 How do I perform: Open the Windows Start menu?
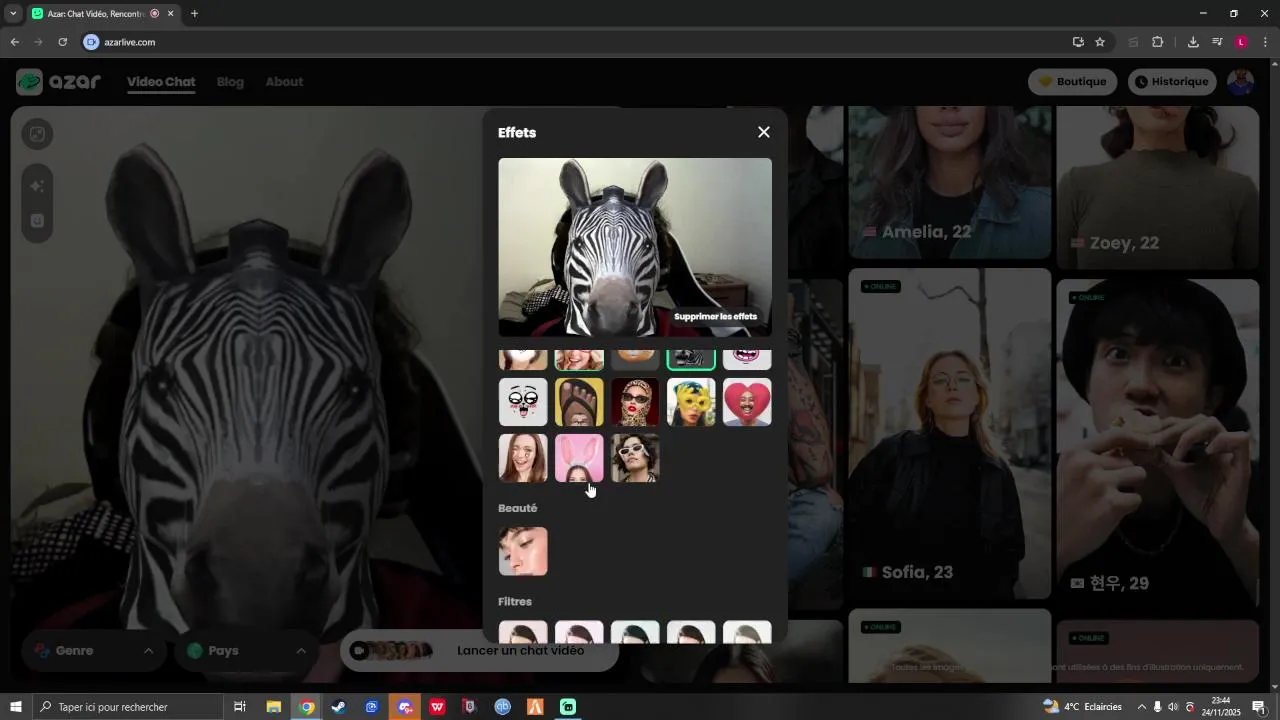coord(15,707)
